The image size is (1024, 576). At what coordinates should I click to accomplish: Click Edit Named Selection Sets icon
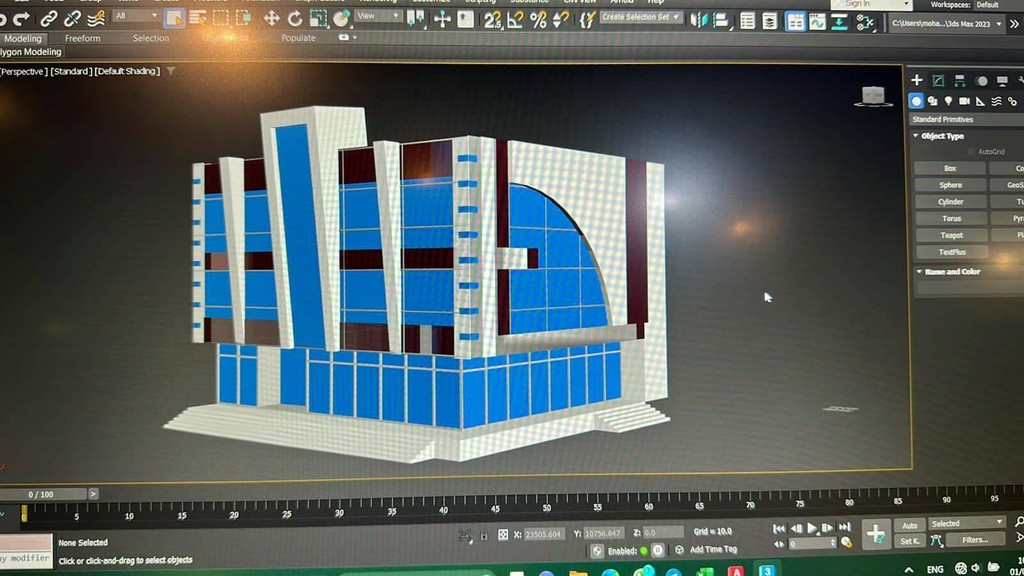[x=587, y=20]
